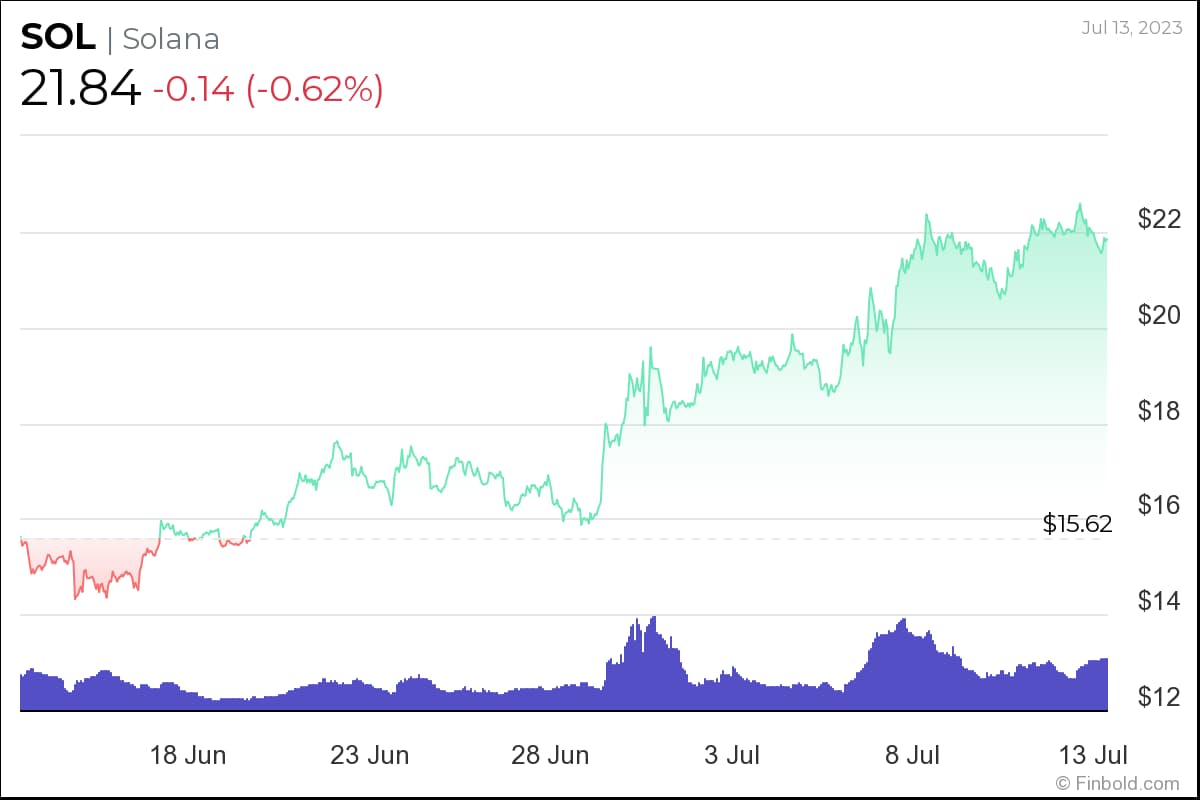Click the $15.62 baseline price label
Image resolution: width=1200 pixels, height=800 pixels.
click(x=1077, y=524)
